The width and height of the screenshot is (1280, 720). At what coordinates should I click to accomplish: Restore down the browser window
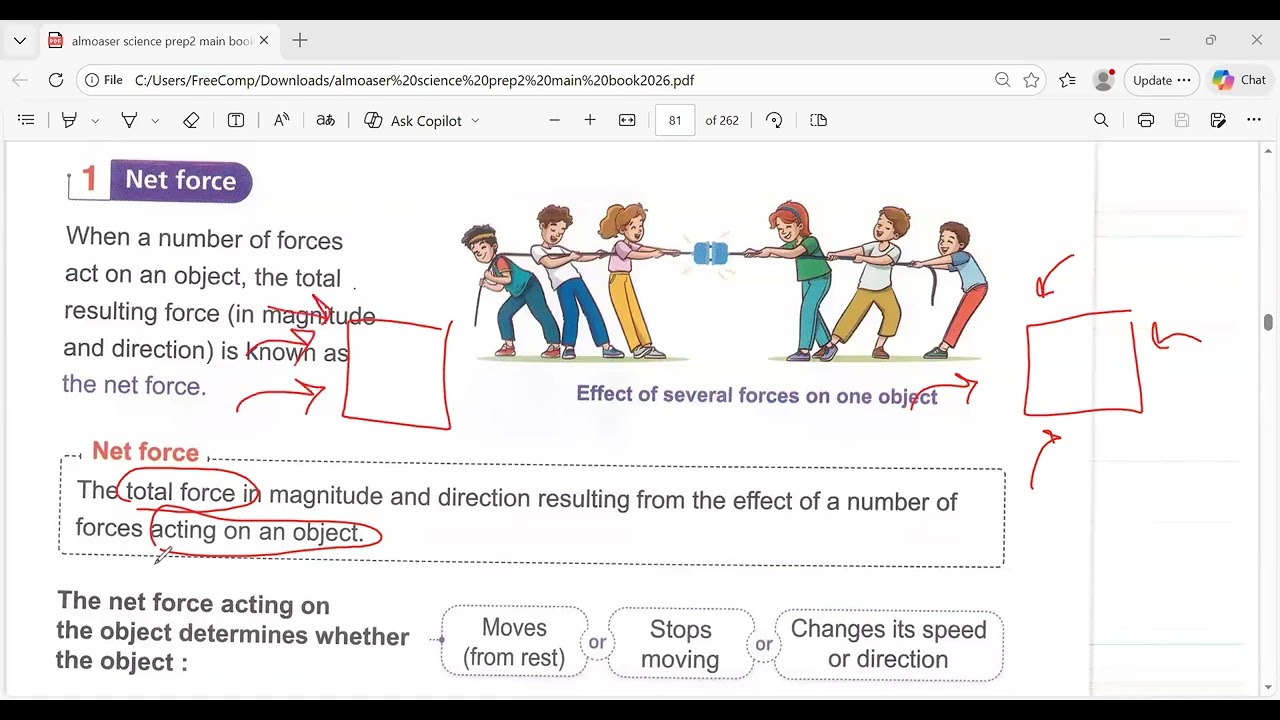[x=1211, y=40]
